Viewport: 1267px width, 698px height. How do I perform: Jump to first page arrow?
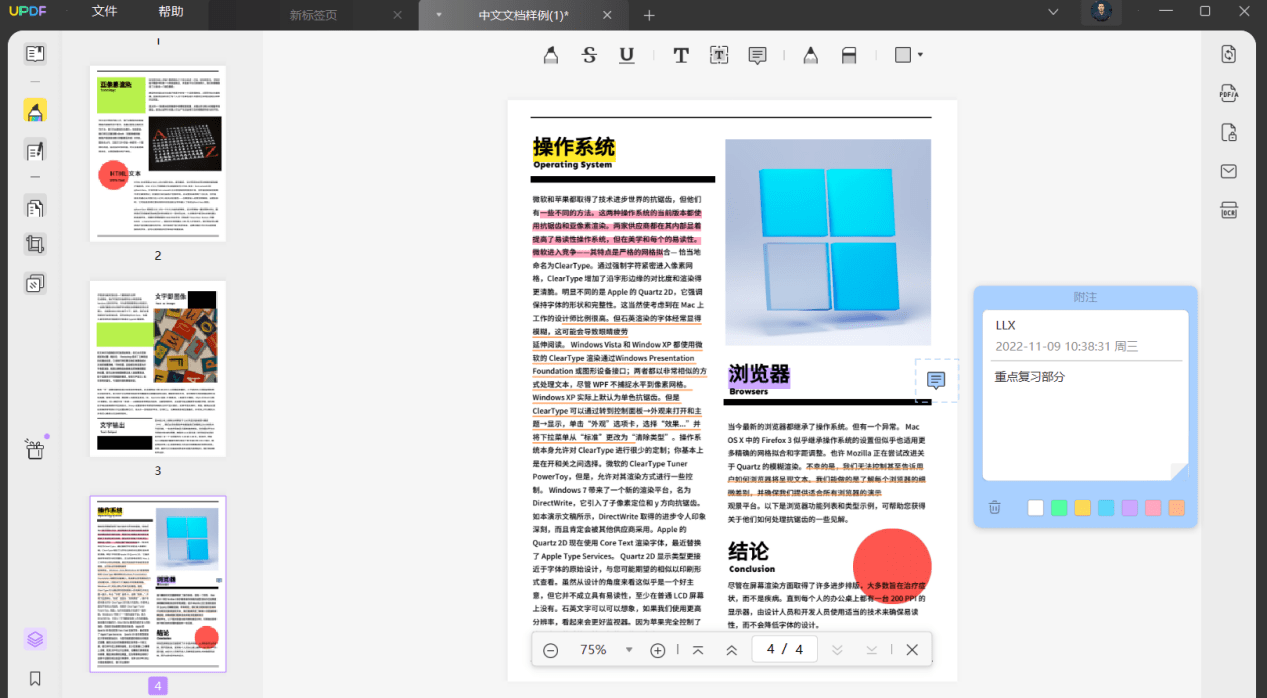click(698, 650)
